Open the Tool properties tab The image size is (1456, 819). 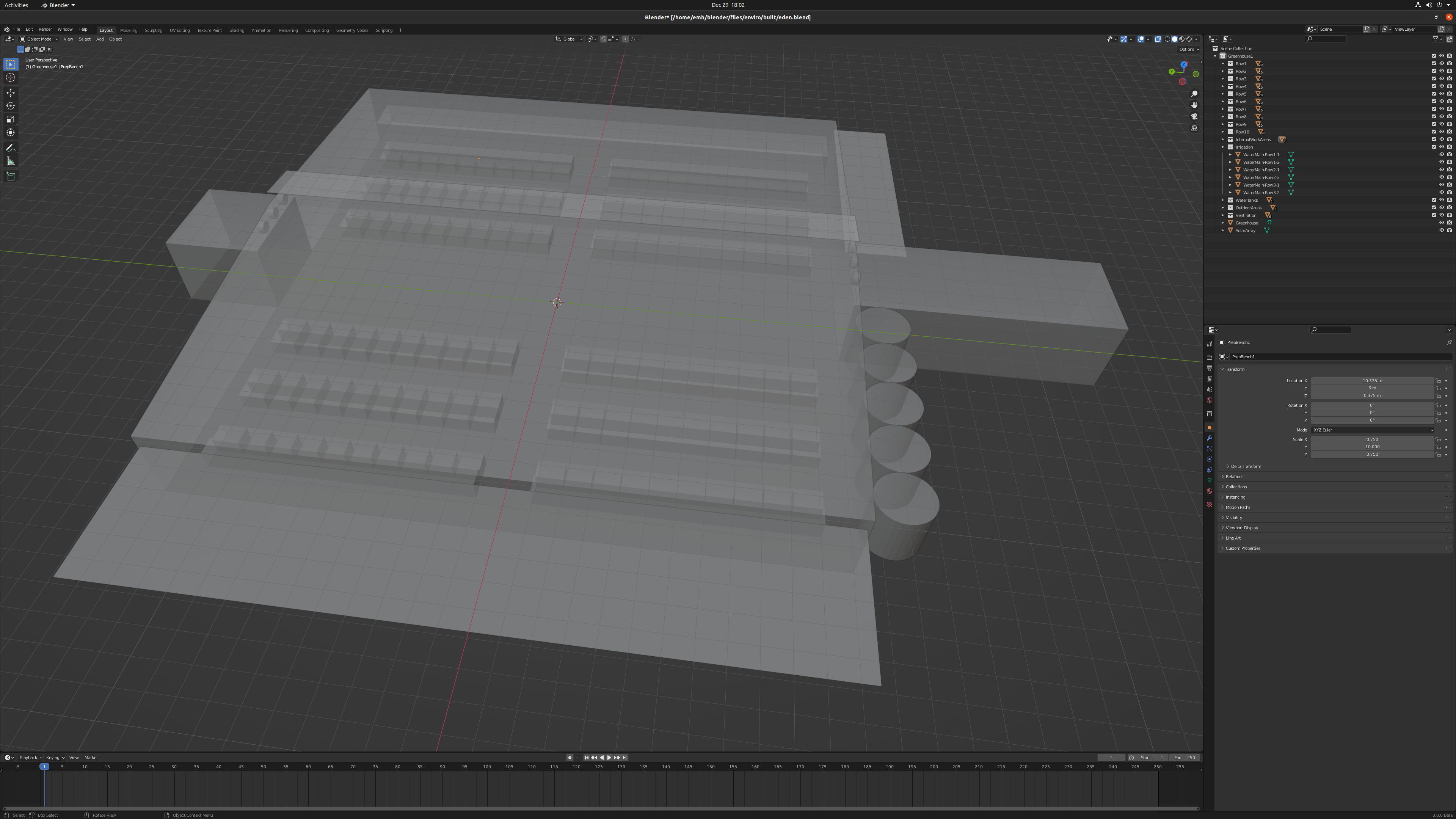point(1210,344)
